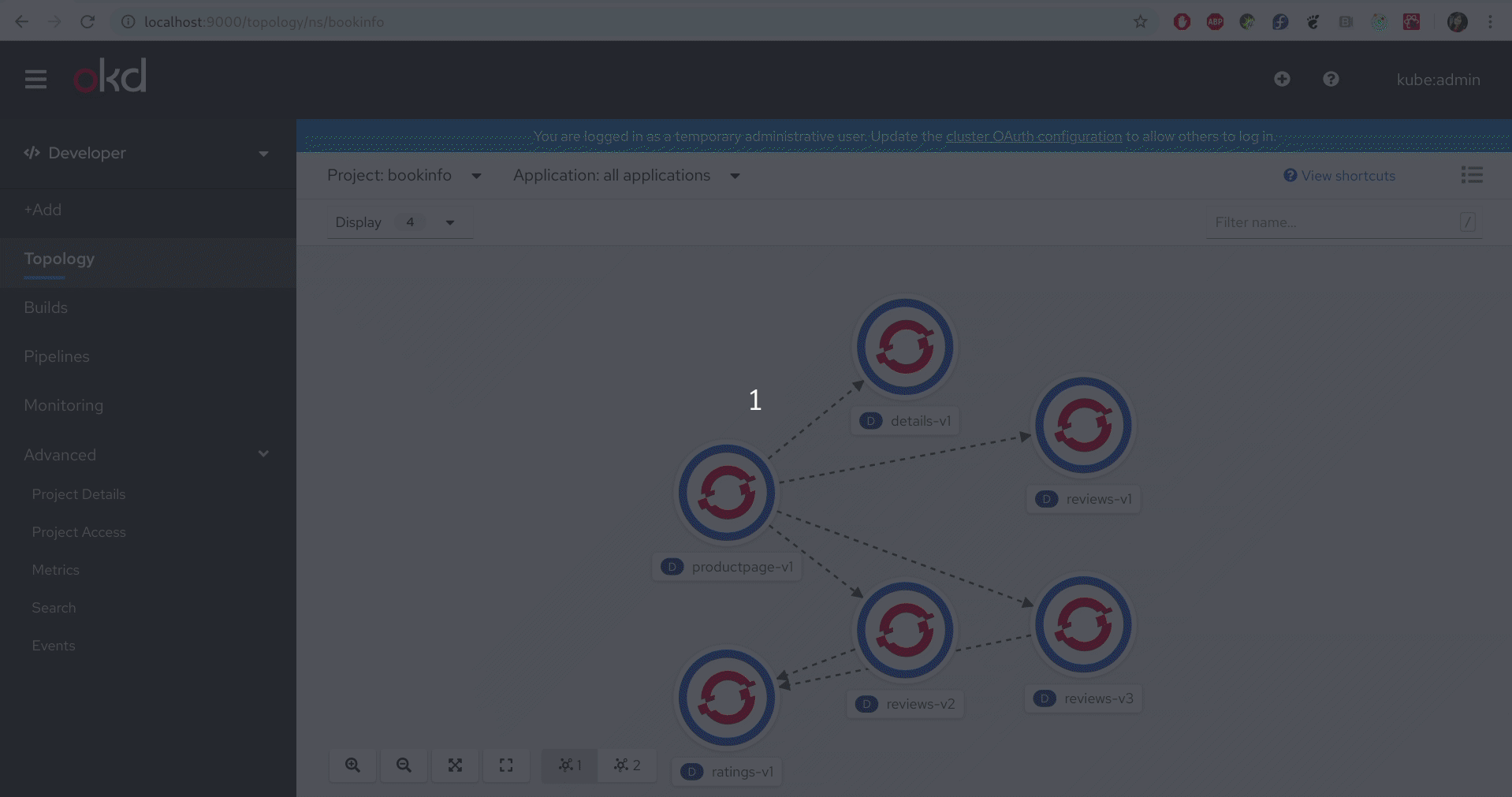1512x797 pixels.
Task: Open the Display options dropdown
Action: point(400,222)
